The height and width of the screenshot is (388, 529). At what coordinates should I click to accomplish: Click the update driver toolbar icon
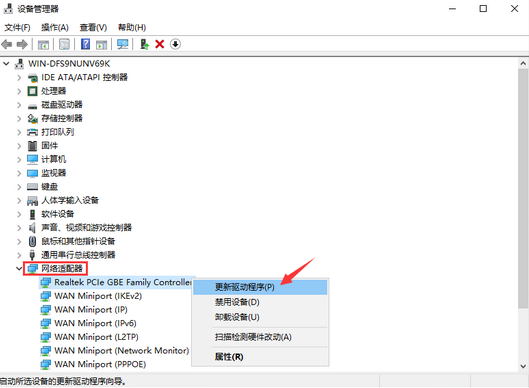coord(144,44)
